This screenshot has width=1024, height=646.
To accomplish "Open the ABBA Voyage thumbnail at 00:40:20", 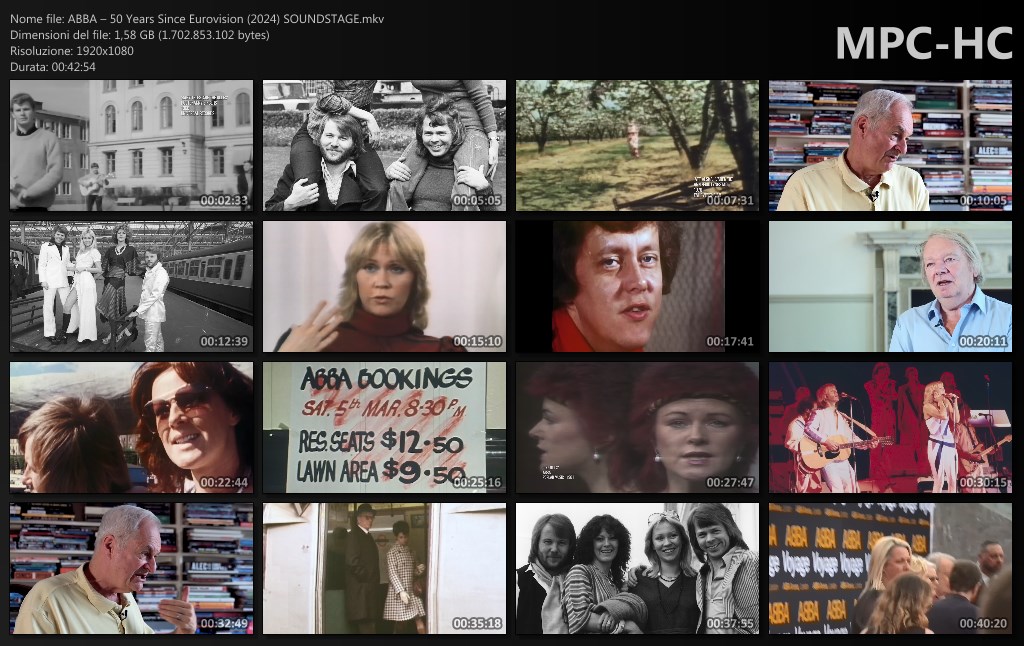I will pos(890,568).
